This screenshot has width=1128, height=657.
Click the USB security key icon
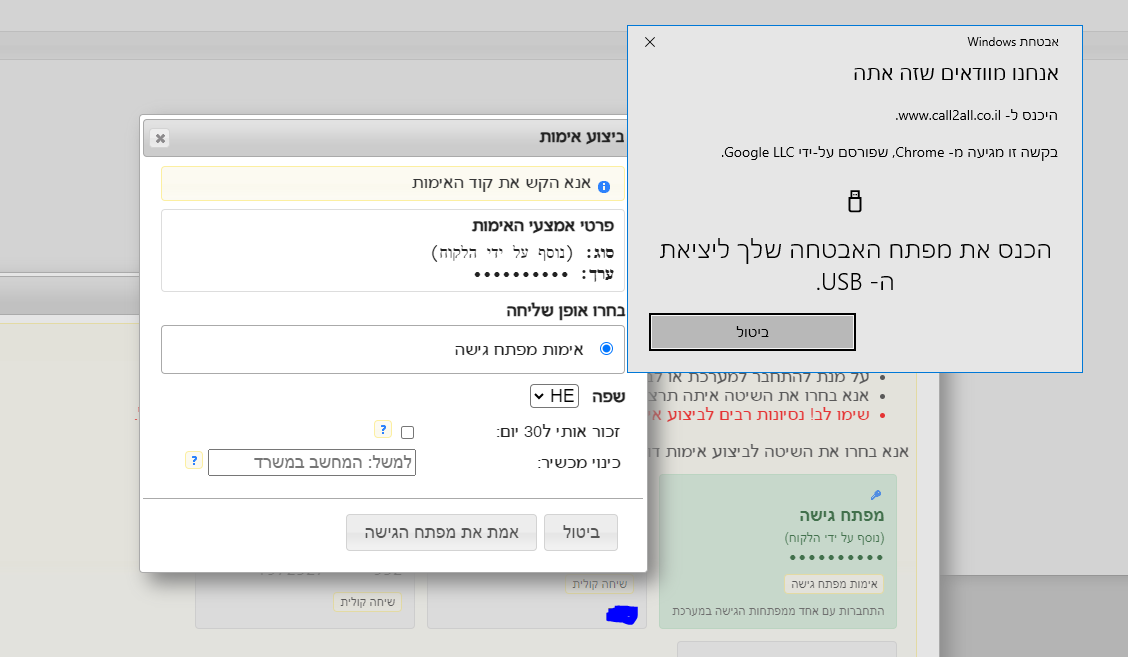click(854, 200)
